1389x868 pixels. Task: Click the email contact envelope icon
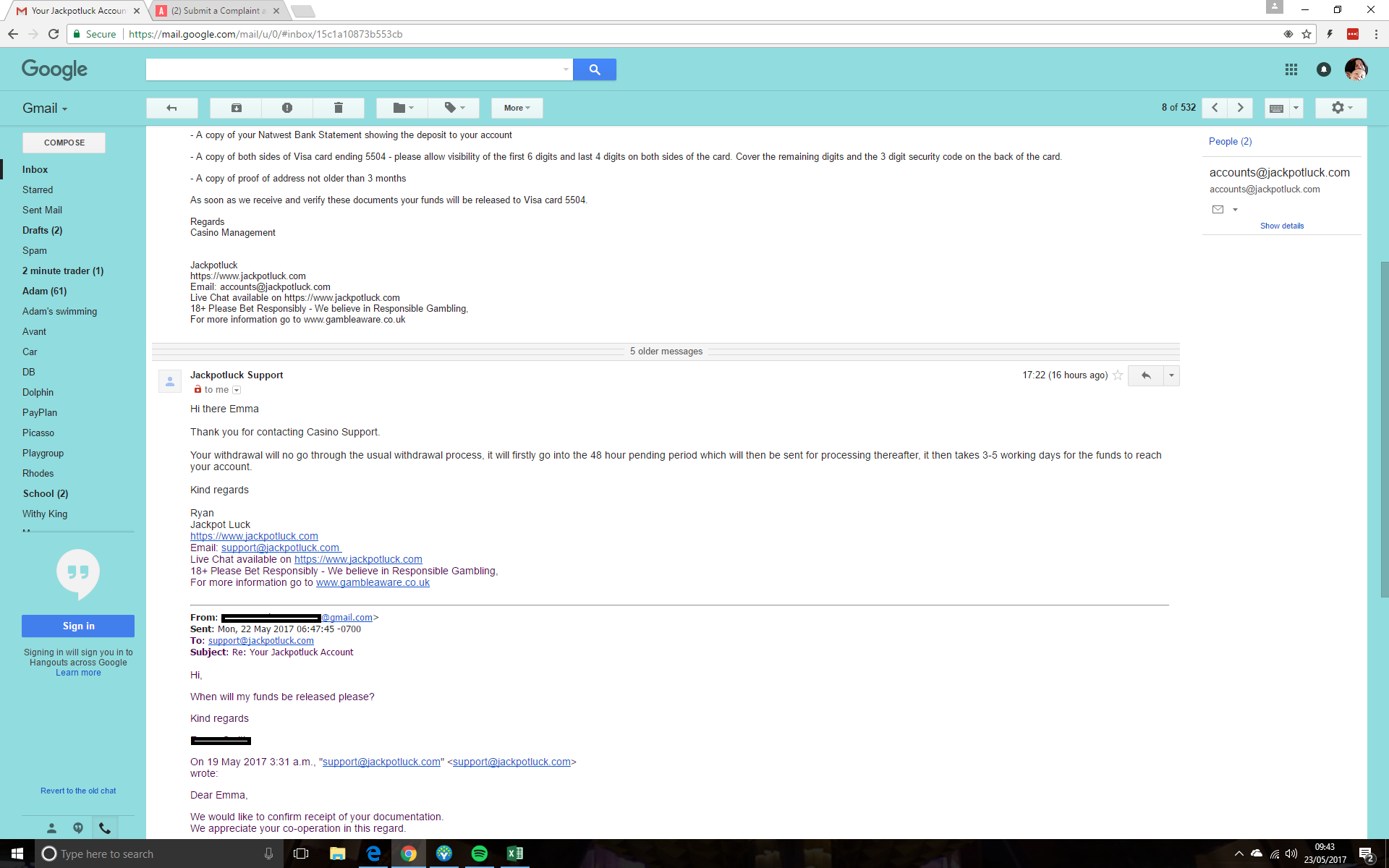[1218, 210]
